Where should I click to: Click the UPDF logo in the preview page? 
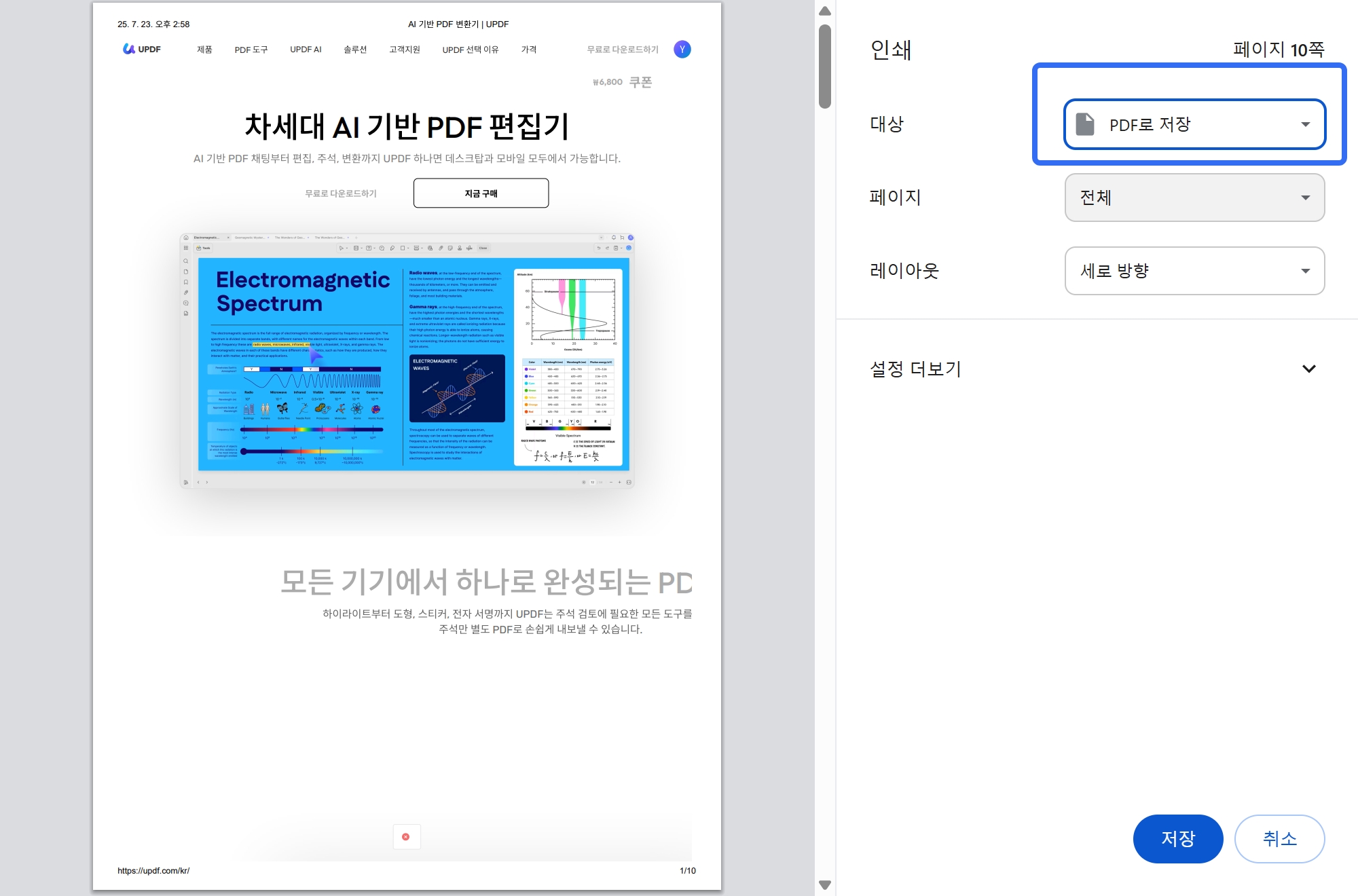(142, 49)
